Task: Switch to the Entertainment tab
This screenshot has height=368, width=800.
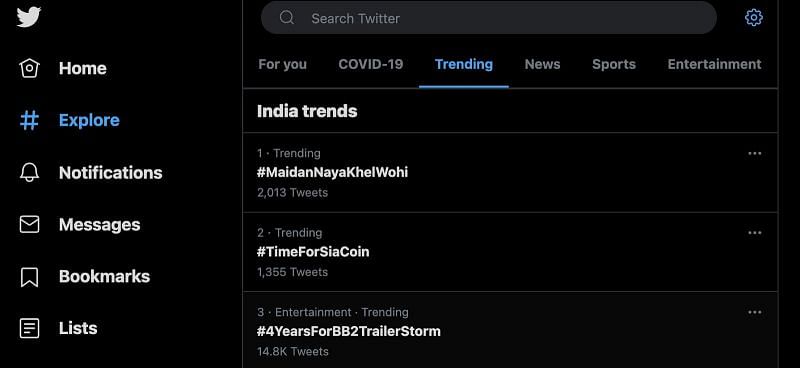Action: pyautogui.click(x=714, y=64)
